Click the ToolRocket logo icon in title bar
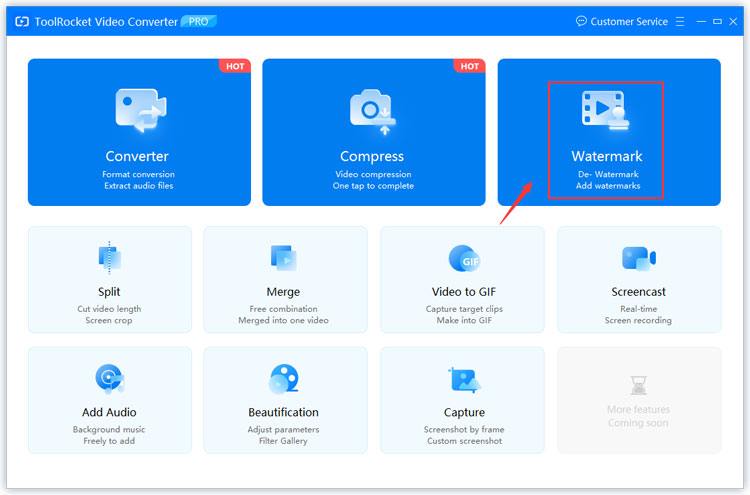Viewport: 750px width, 495px height. pos(22,22)
